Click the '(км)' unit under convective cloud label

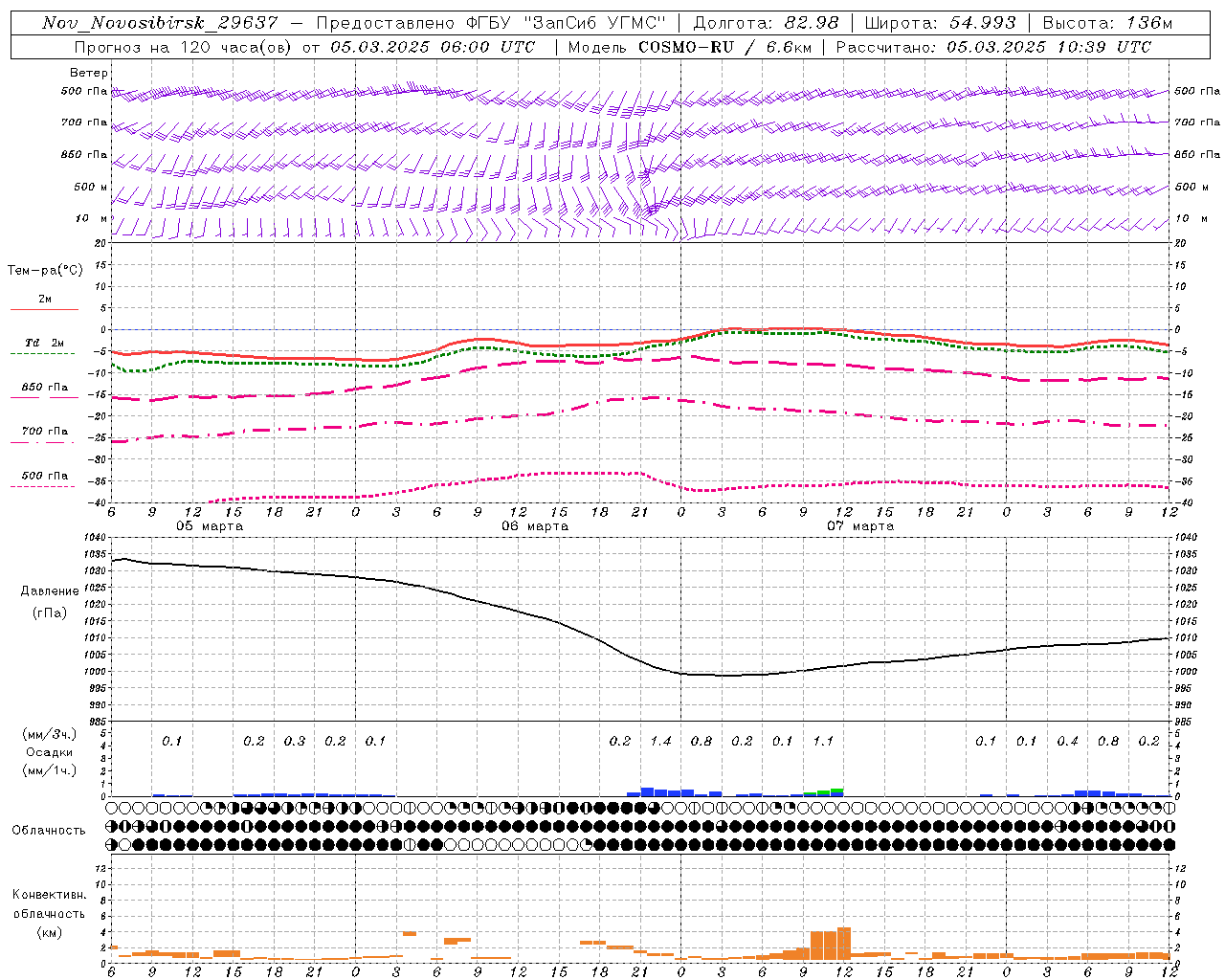click(50, 932)
